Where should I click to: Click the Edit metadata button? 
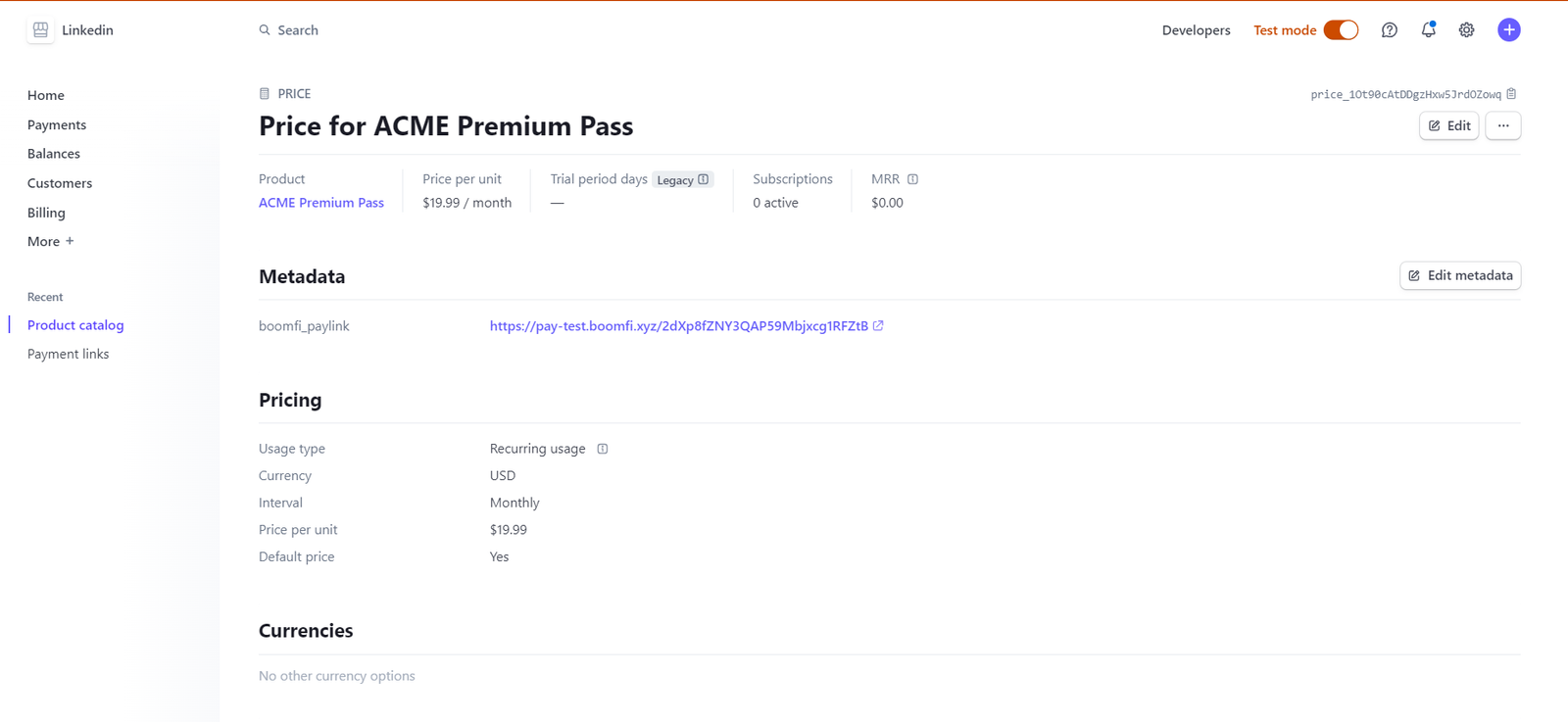[1460, 275]
